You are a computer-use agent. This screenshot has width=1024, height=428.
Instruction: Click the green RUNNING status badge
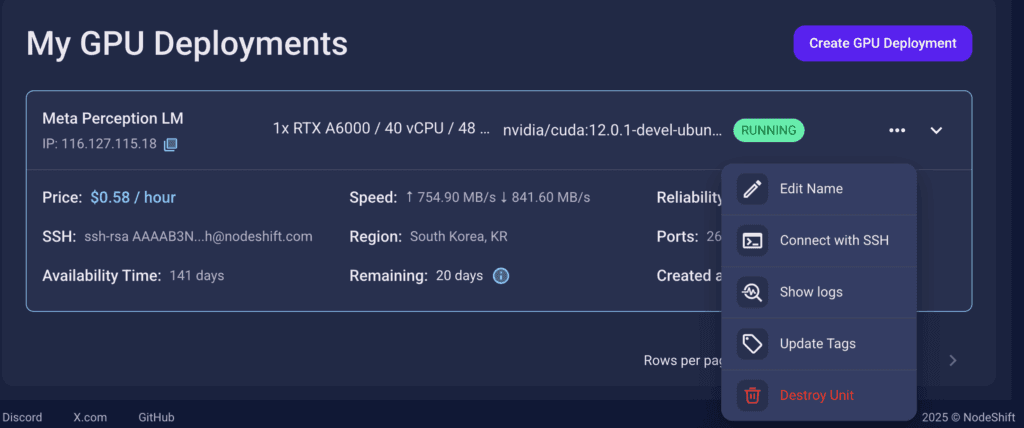(769, 130)
